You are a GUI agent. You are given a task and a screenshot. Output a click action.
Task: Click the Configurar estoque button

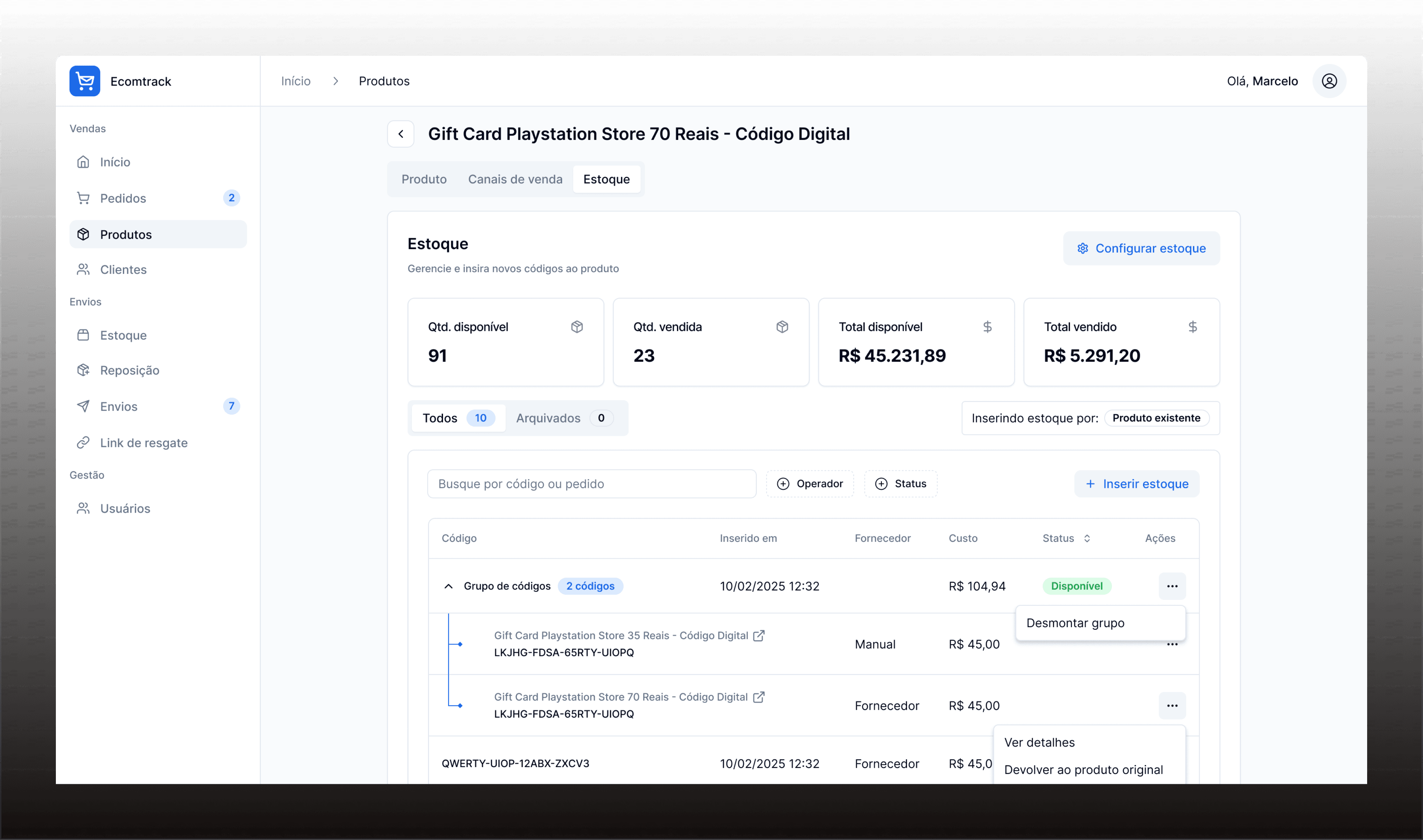1141,248
